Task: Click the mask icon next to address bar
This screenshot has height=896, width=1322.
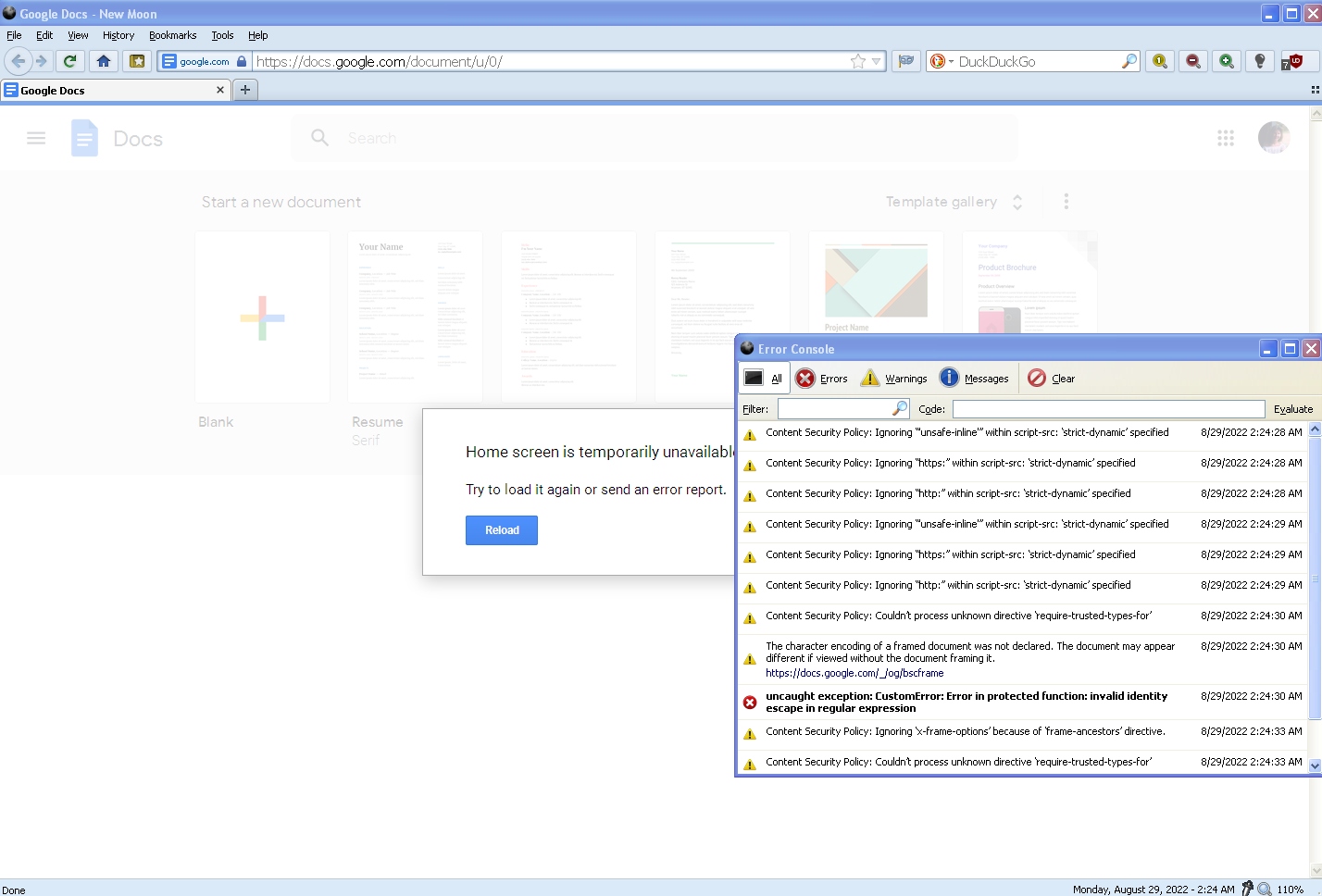Action: [906, 61]
